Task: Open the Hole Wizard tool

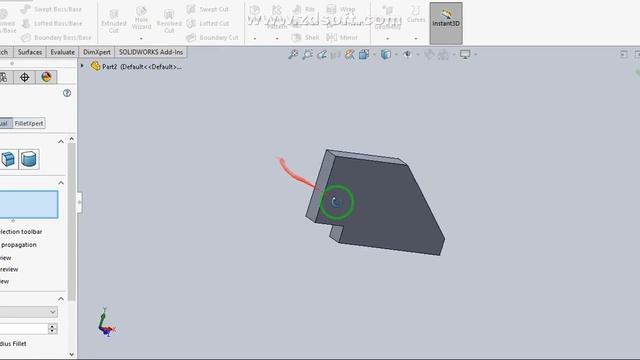Action: coord(141,18)
